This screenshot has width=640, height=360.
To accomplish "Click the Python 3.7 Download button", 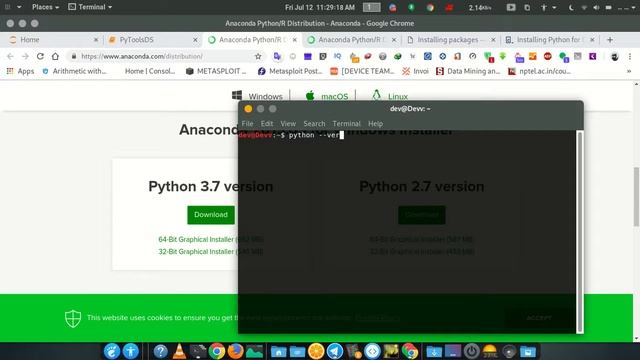I will click(x=211, y=215).
